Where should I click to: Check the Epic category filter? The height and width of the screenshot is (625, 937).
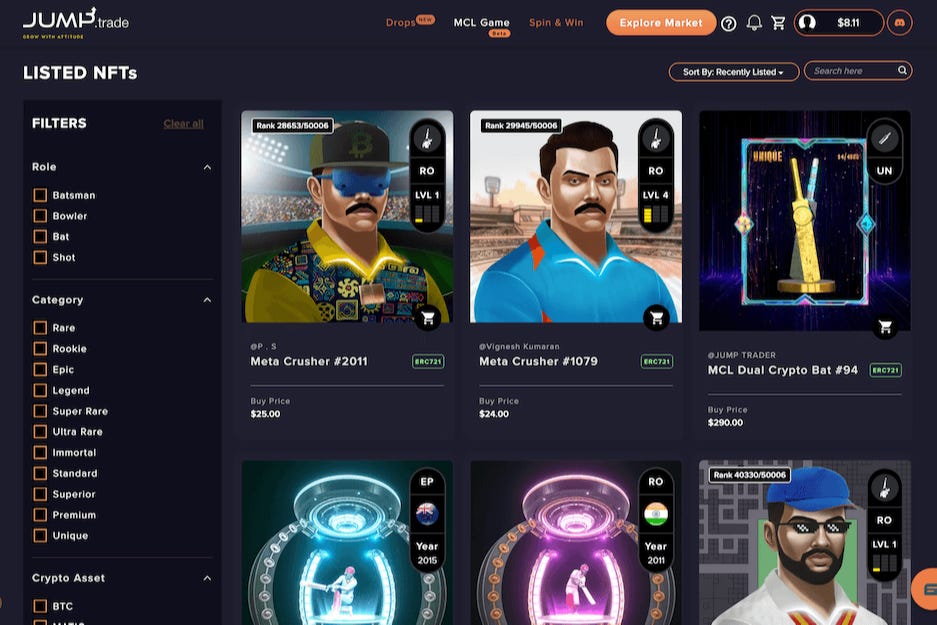coord(40,369)
